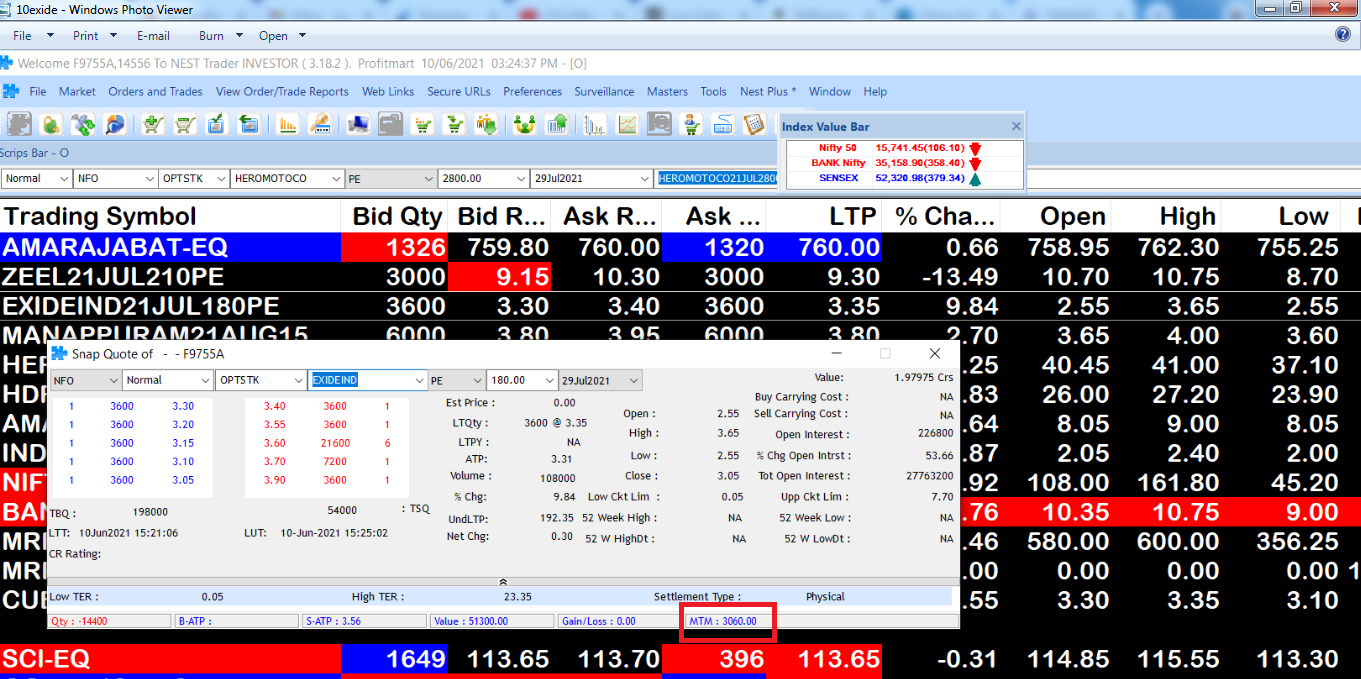Click the Value : 51300.00 status field
Screen dimensions: 1361x679
point(492,621)
